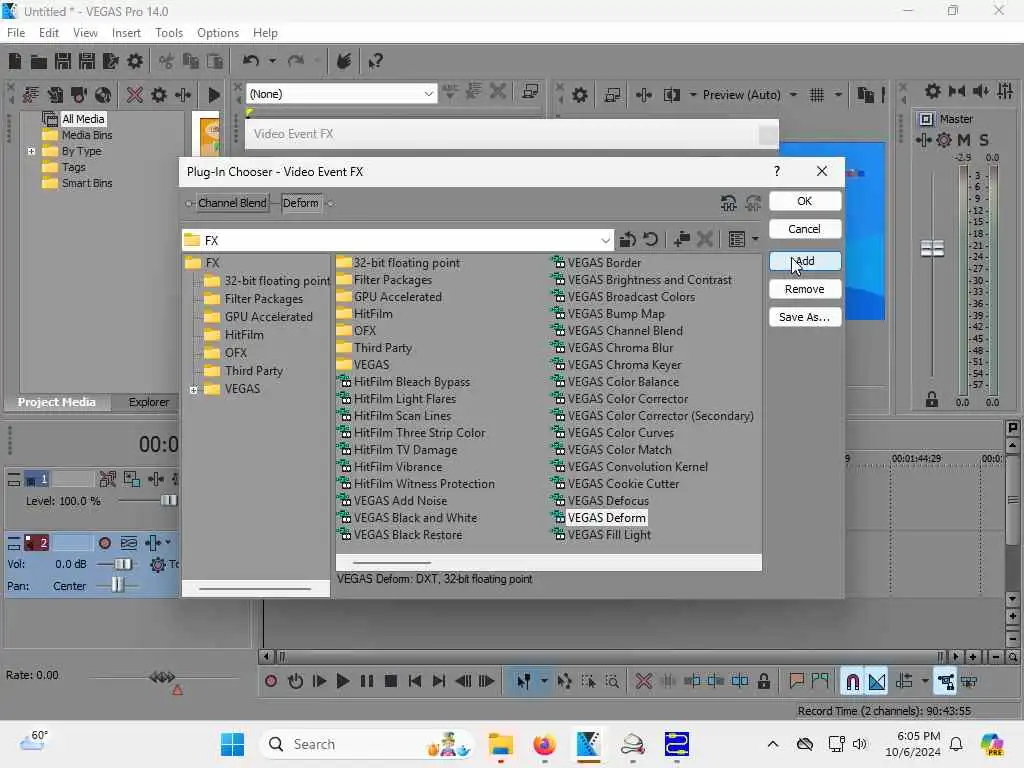Click the lock fader channels icon
This screenshot has width=1024, height=768.
click(x=932, y=400)
